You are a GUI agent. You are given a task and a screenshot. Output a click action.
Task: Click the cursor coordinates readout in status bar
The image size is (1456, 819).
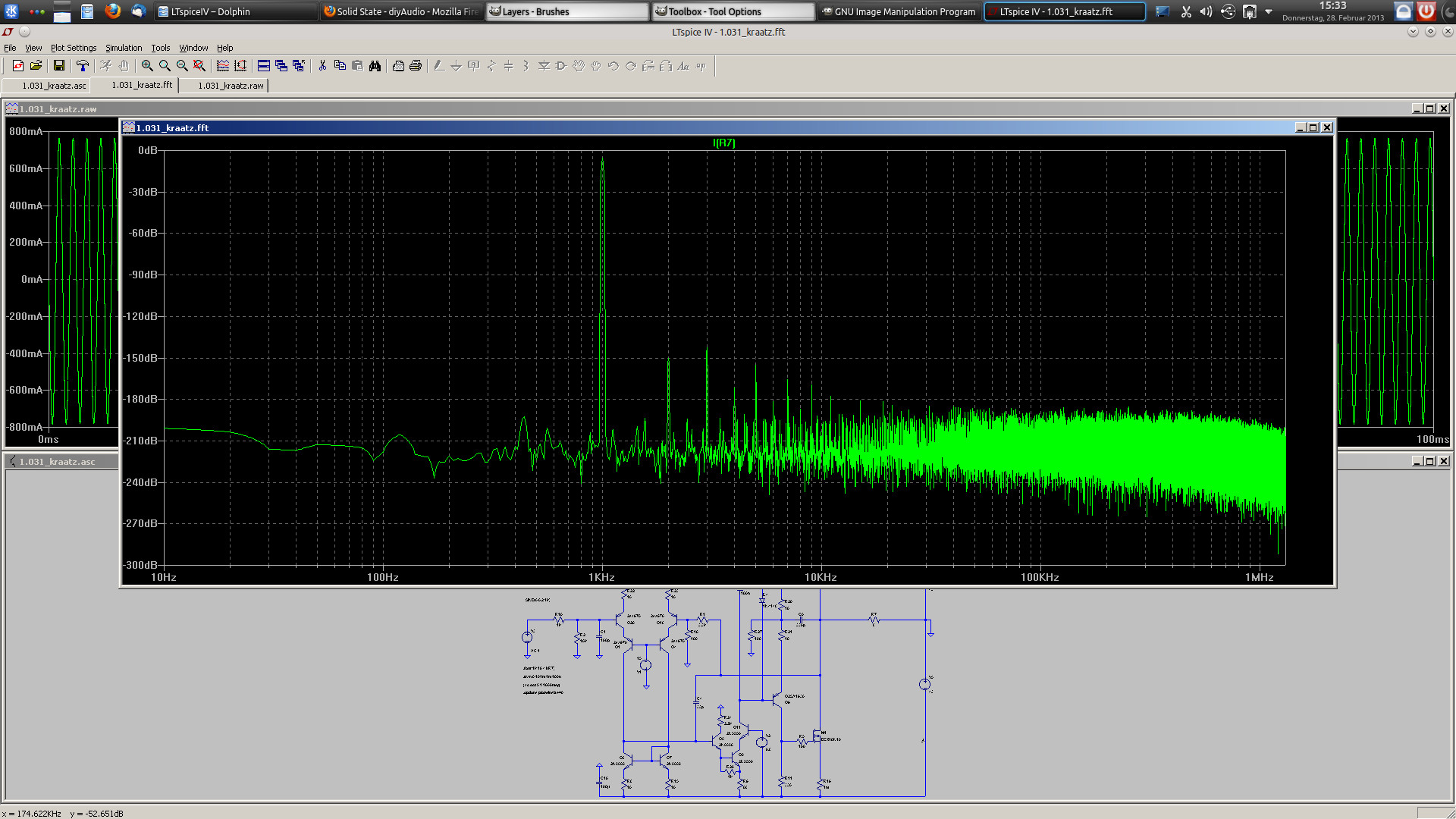(x=62, y=814)
